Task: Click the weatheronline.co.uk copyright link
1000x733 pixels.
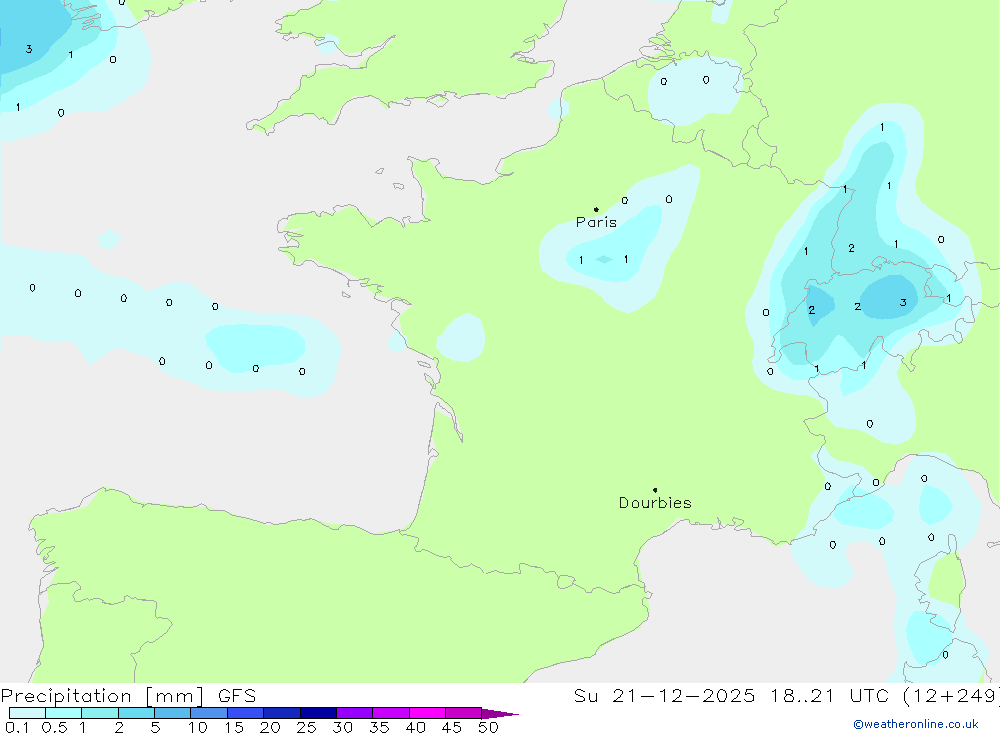Action: 916,724
